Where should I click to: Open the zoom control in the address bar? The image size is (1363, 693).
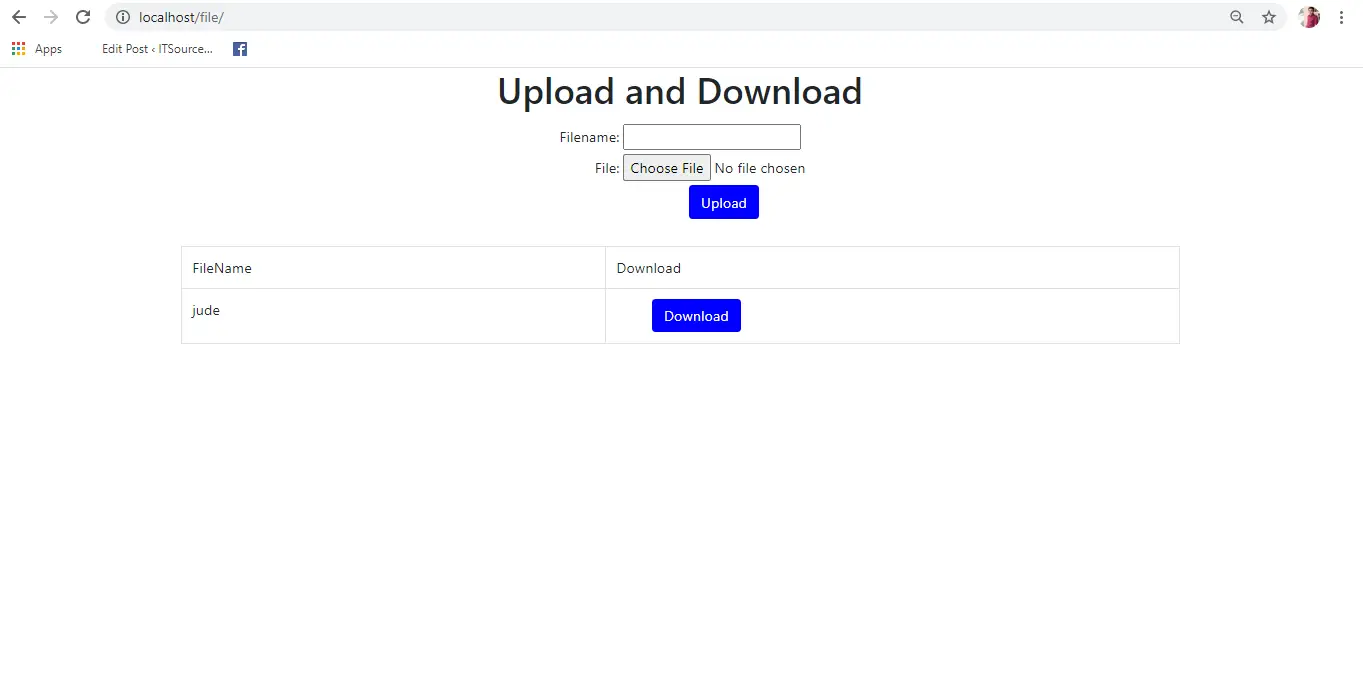coord(1237,17)
